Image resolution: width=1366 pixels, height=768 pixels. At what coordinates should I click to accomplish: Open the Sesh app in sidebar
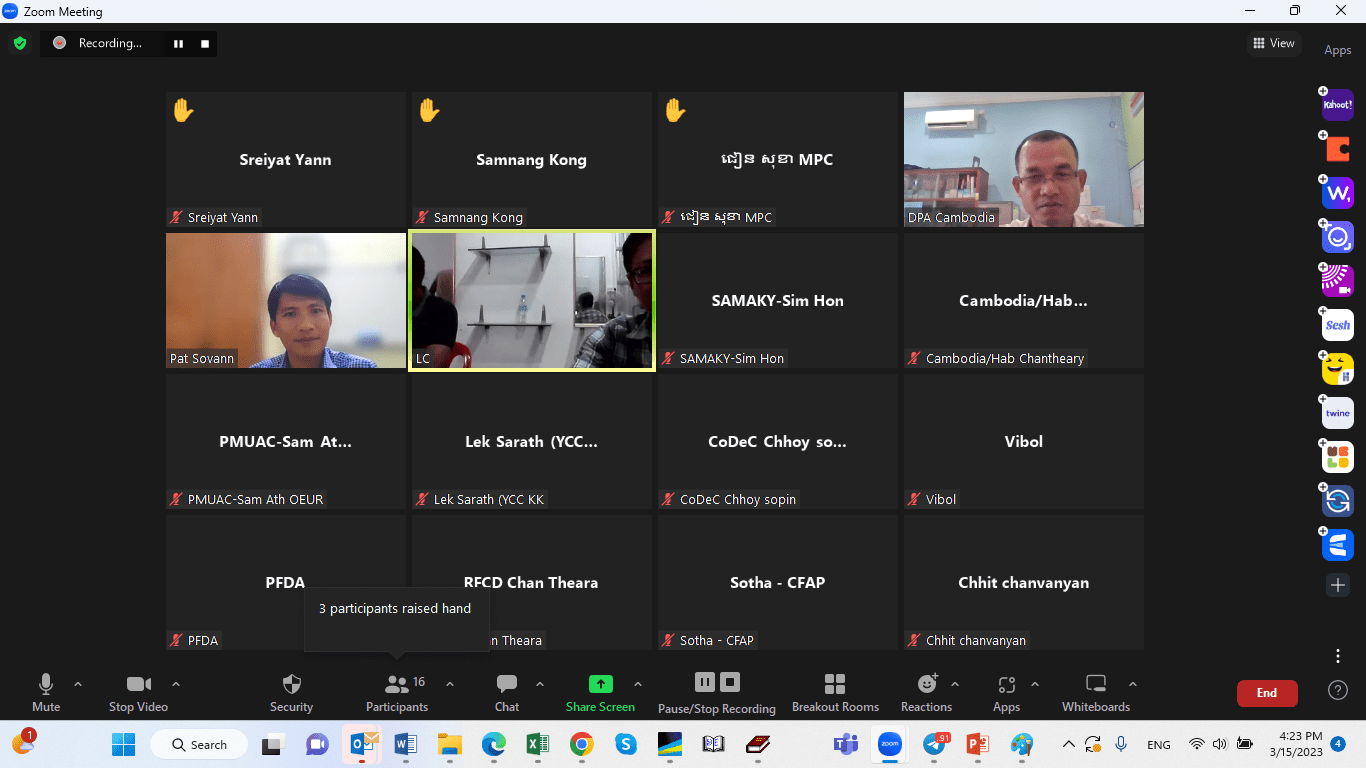point(1337,325)
